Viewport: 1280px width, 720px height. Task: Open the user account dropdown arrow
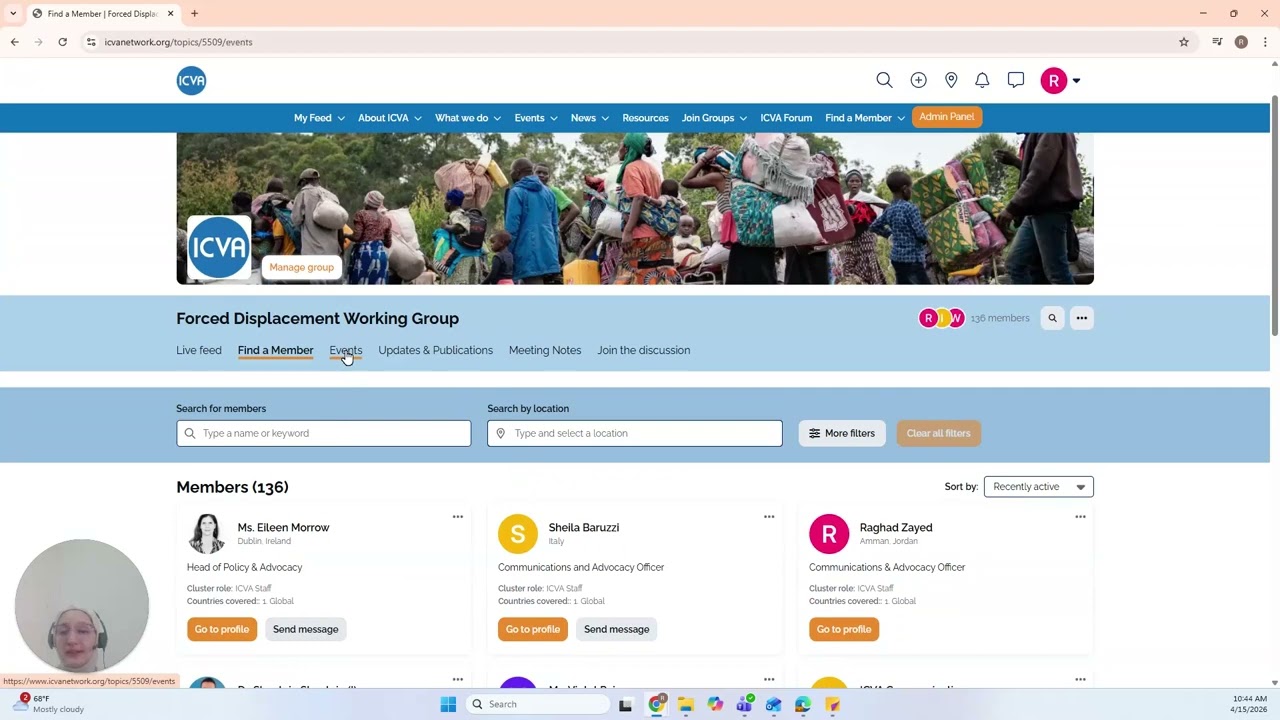click(x=1076, y=81)
